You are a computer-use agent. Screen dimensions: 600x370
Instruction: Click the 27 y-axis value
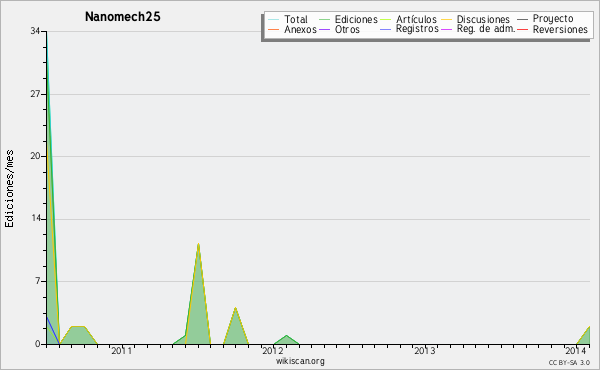click(x=35, y=94)
